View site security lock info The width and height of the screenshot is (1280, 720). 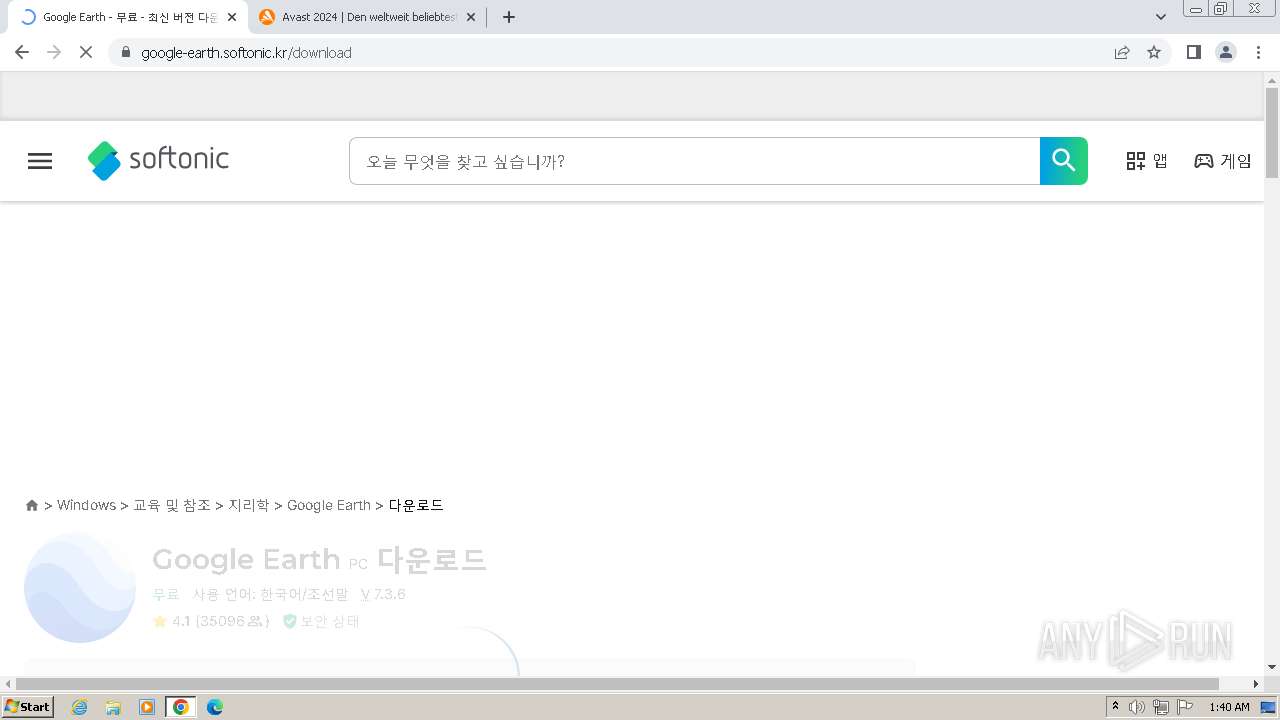pyautogui.click(x=126, y=52)
